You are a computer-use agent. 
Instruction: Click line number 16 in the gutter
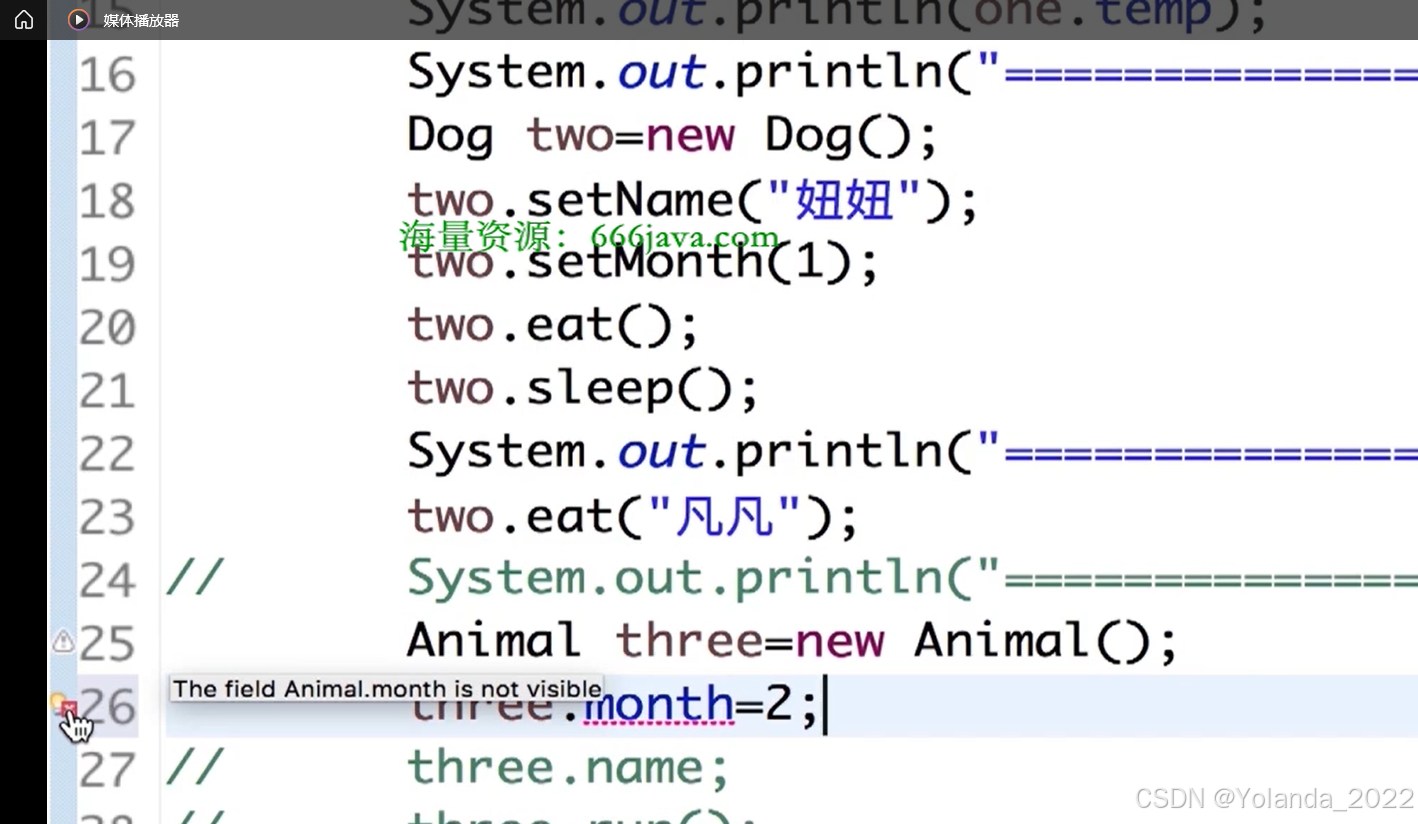tap(107, 75)
